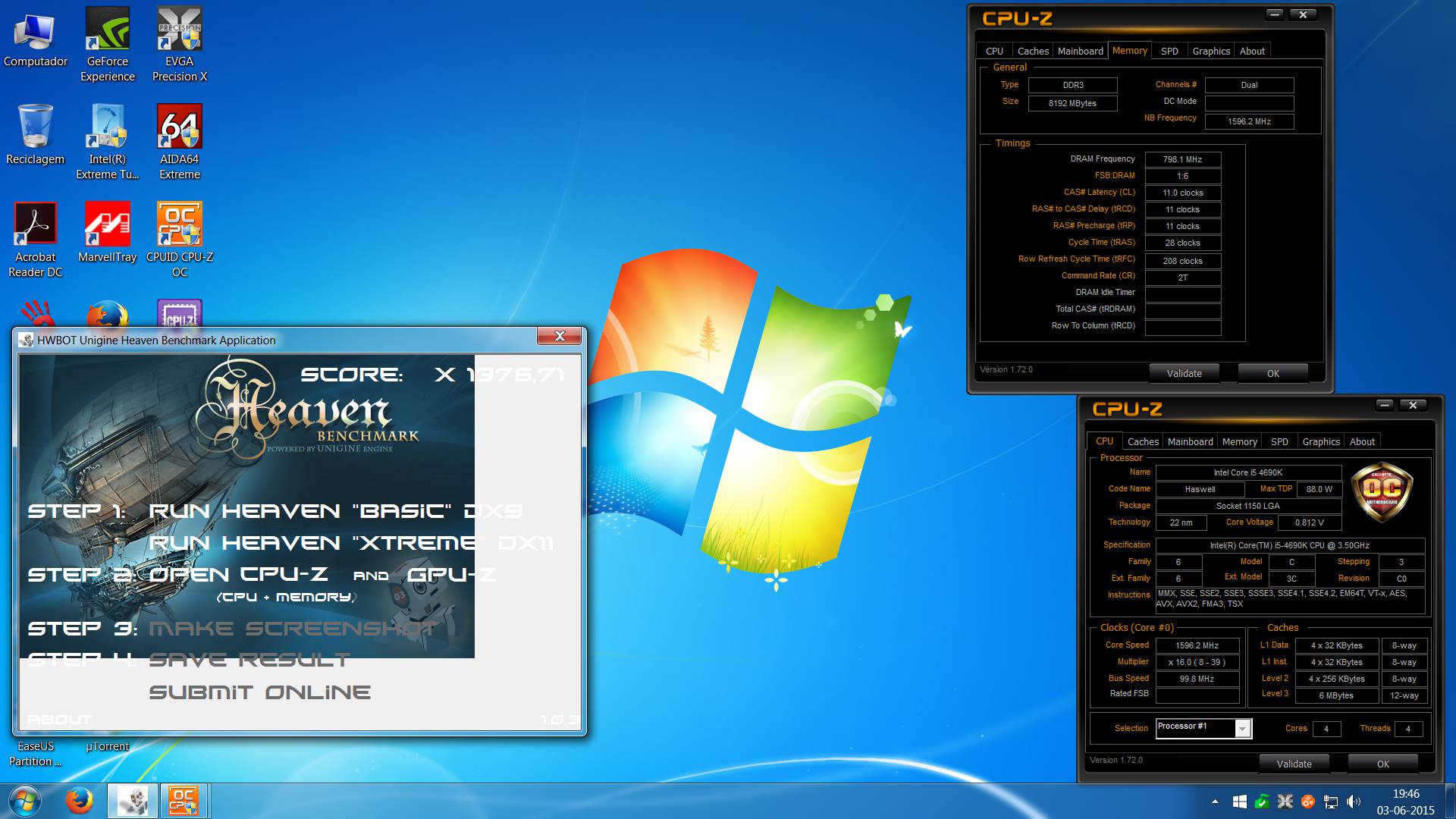
Task: Click the GIGABYTE OC motherboard logo in CPU-Z
Action: click(1382, 491)
